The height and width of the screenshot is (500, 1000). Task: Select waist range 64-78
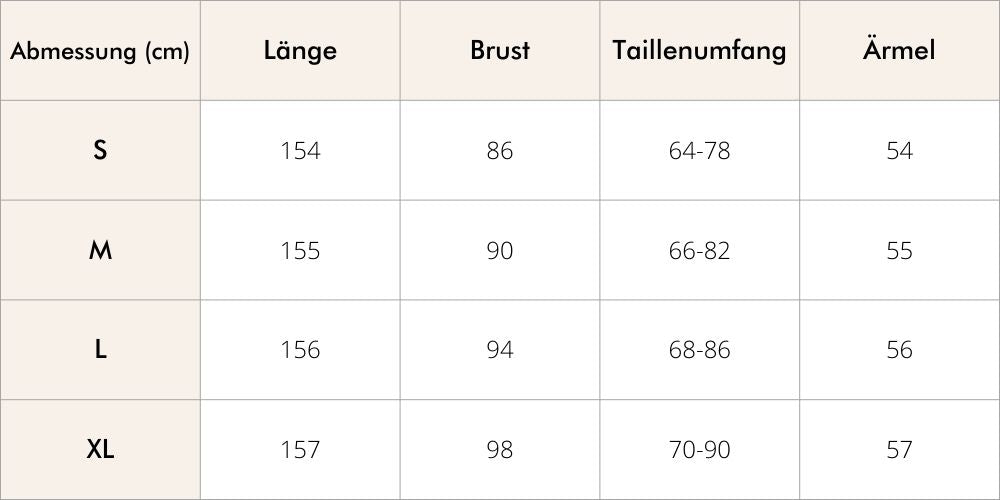click(x=700, y=151)
